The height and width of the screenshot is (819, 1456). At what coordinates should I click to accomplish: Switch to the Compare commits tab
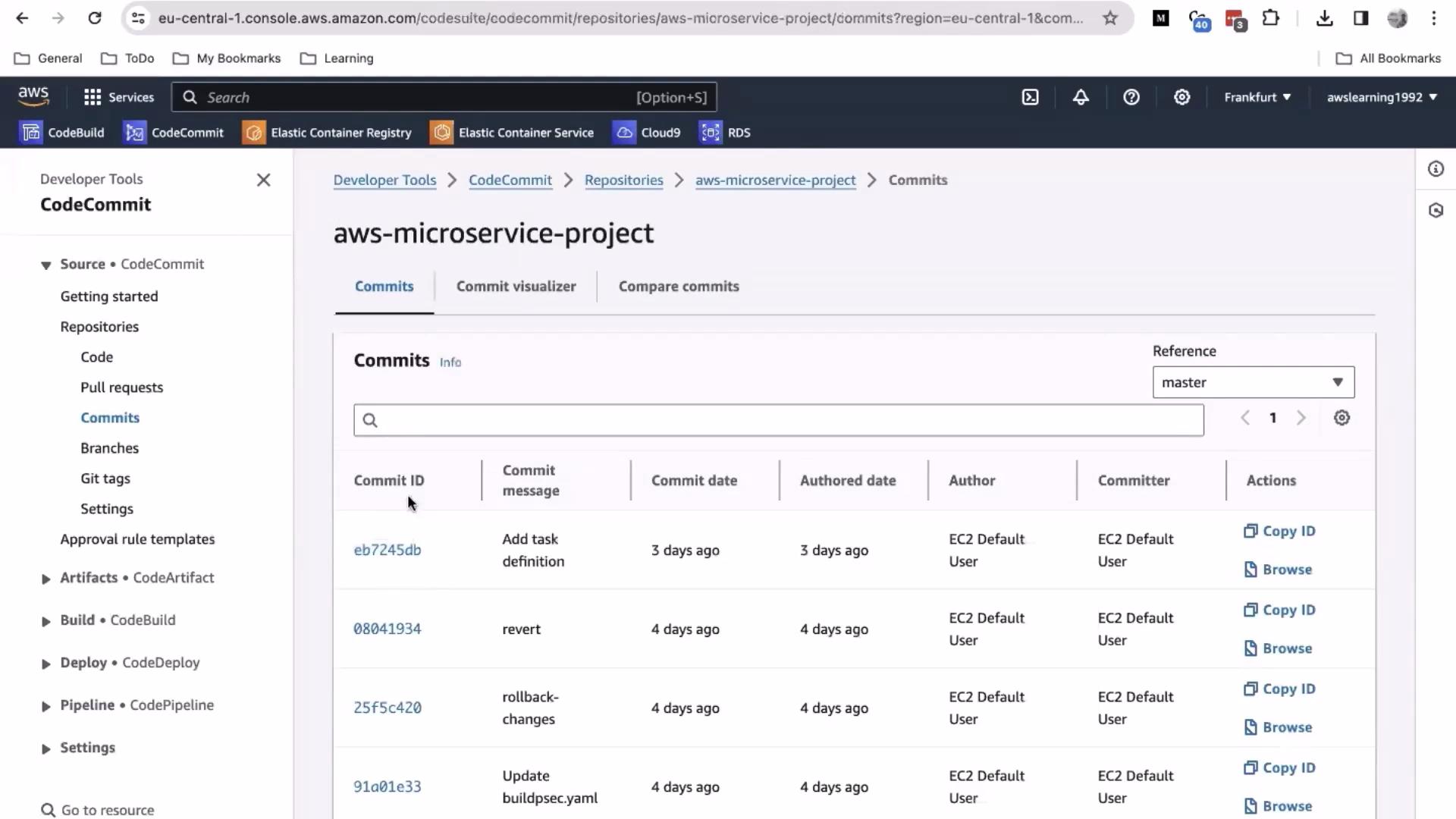tap(679, 287)
